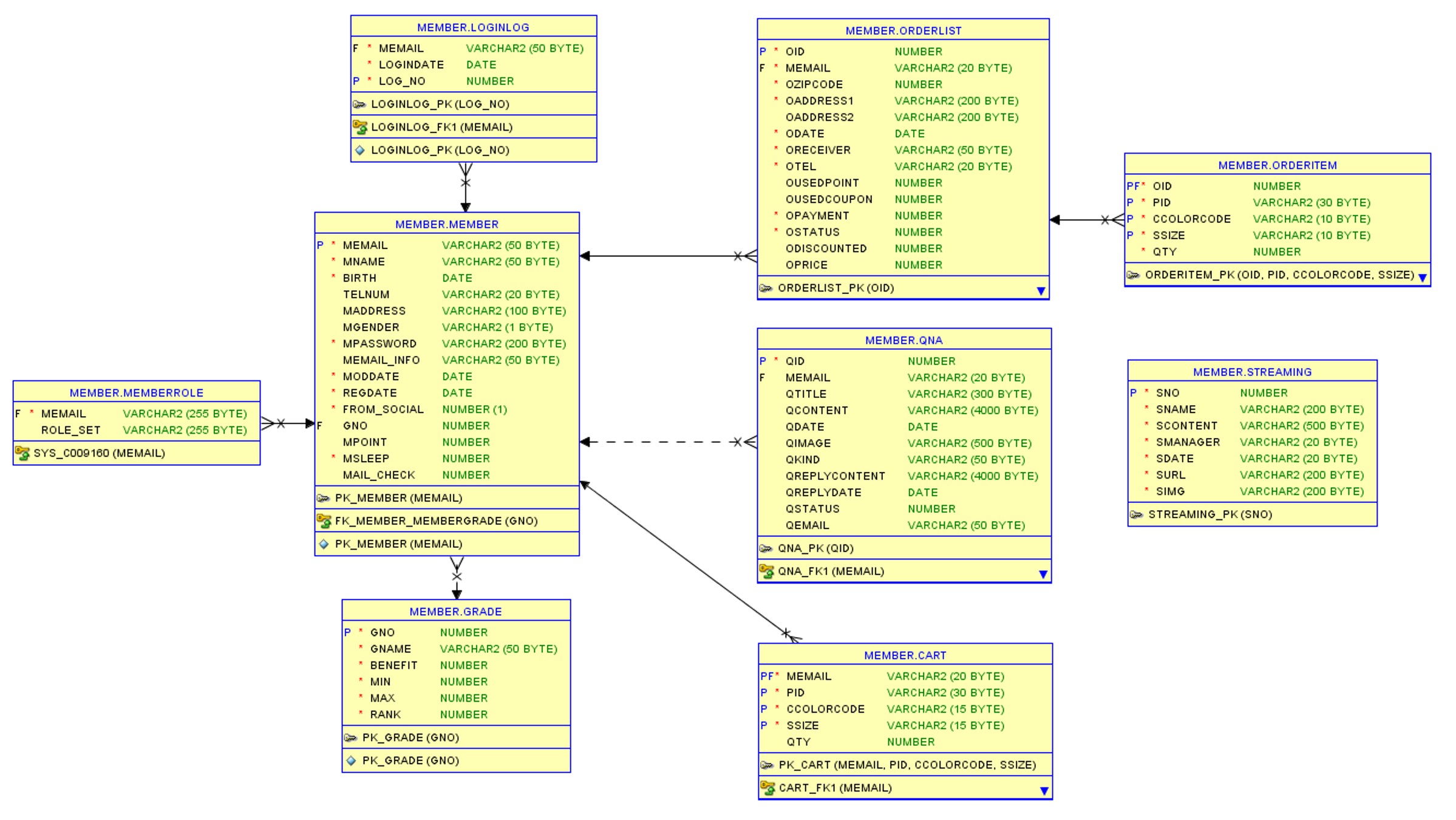Select the MEMBER.MEMBER table title bar
The width and height of the screenshot is (1456, 820).
coord(446,224)
